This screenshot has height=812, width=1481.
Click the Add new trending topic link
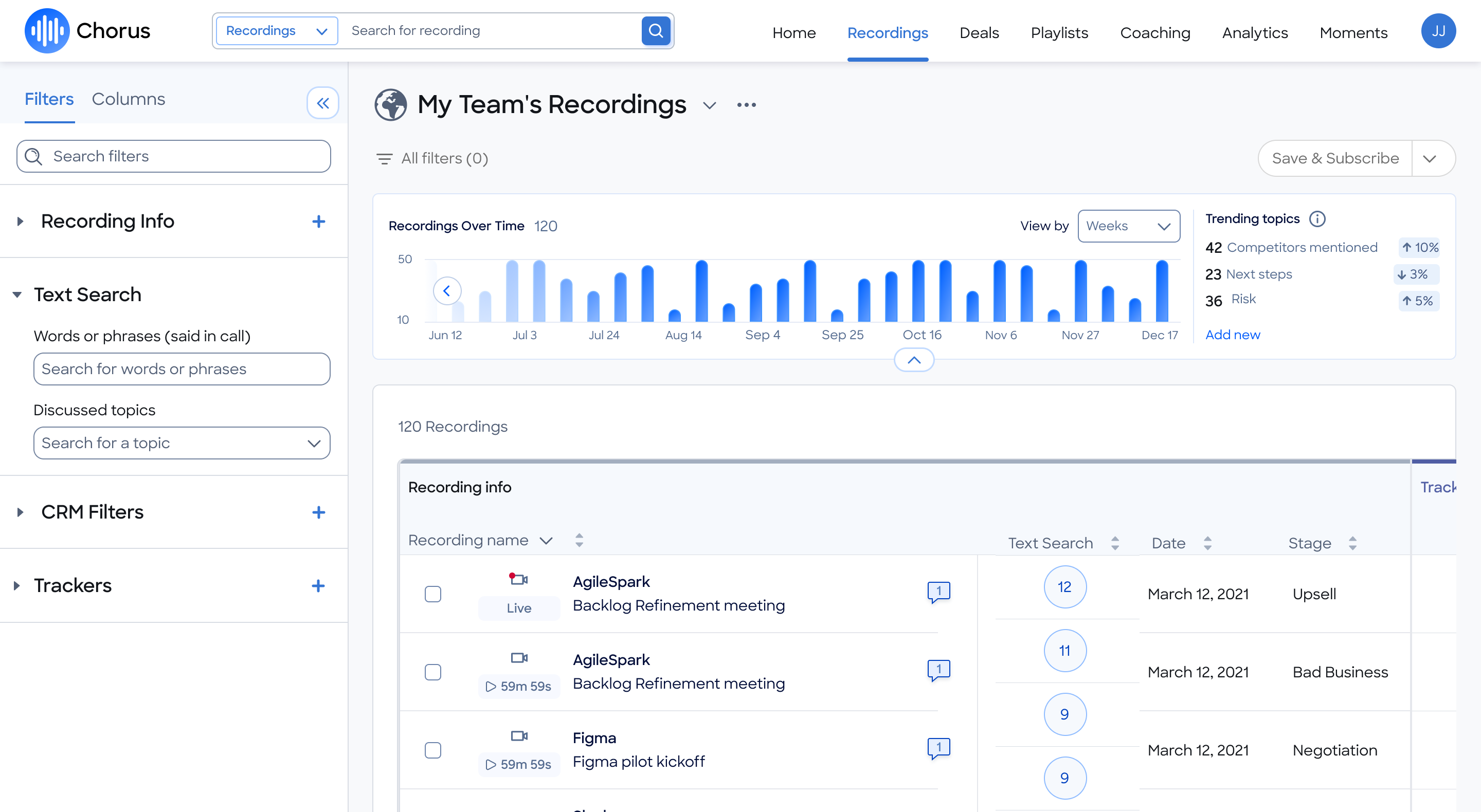point(1232,335)
